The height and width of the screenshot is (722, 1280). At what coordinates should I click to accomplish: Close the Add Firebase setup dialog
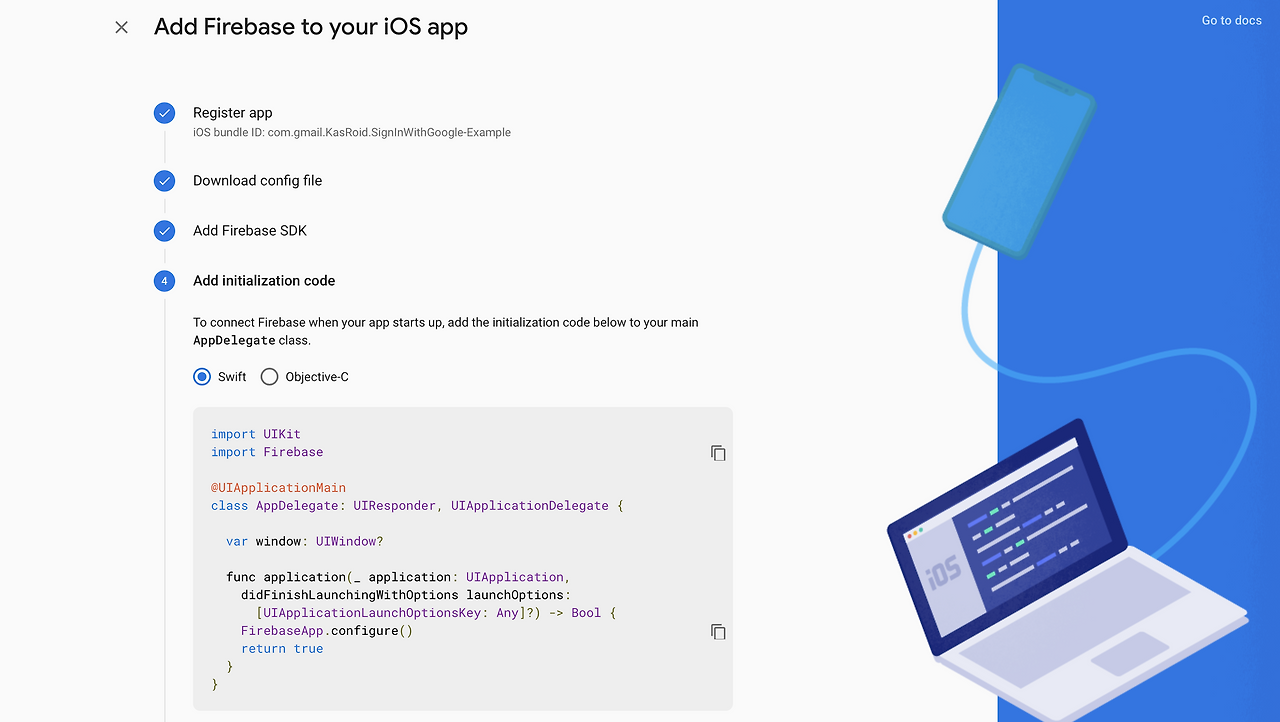click(x=122, y=28)
